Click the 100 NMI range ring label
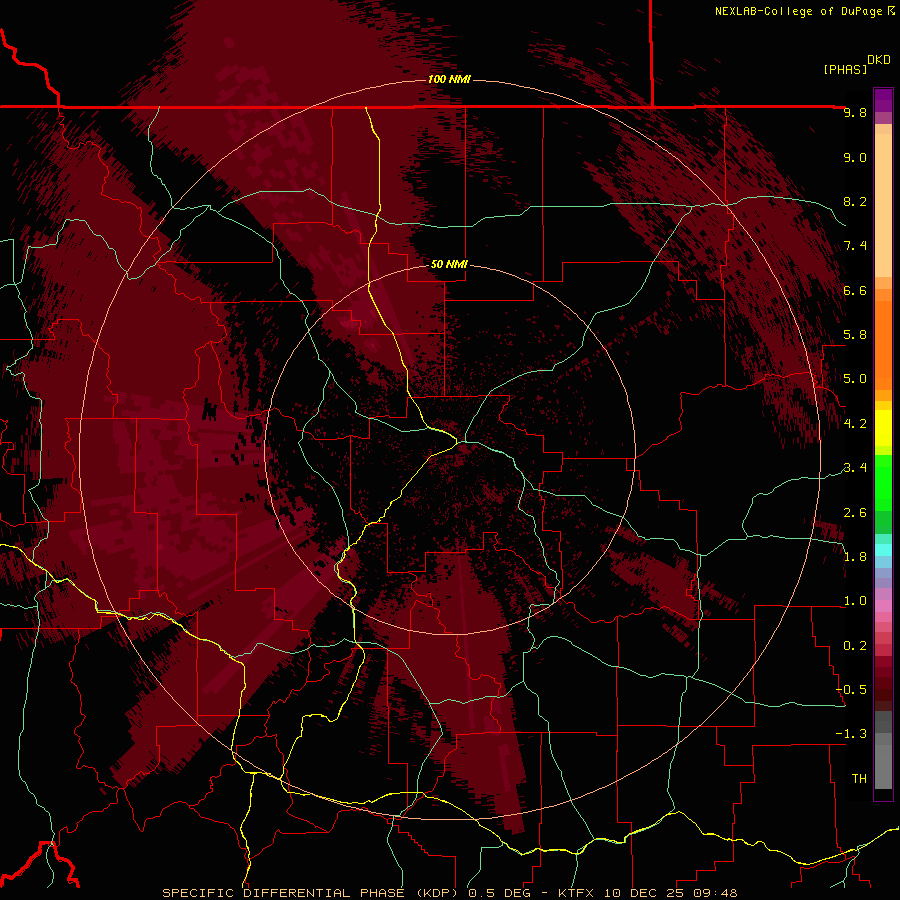The image size is (900, 900). 449,79
